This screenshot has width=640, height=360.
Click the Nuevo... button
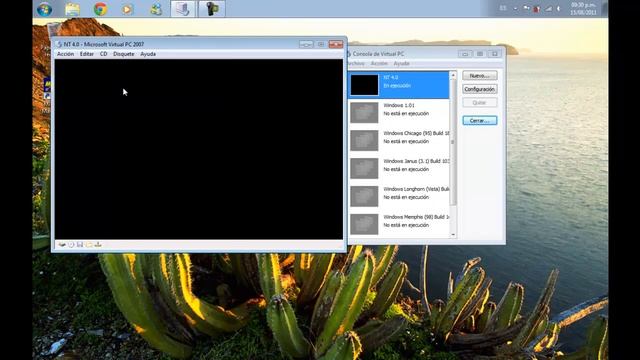480,76
